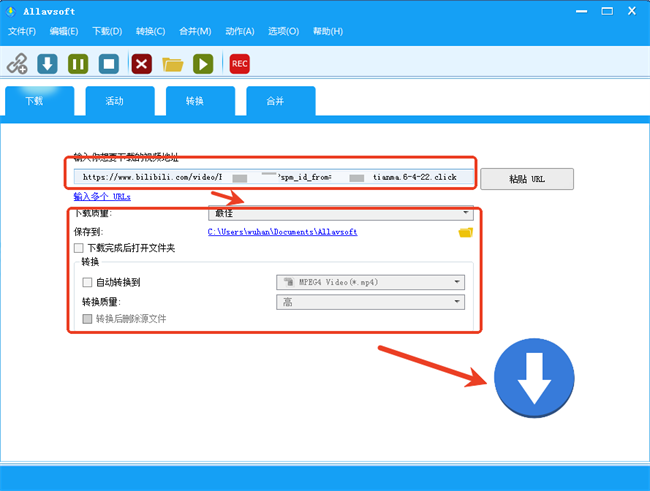The image size is (650, 491).
Task: Click the 粘贴 URL button
Action: click(x=527, y=179)
